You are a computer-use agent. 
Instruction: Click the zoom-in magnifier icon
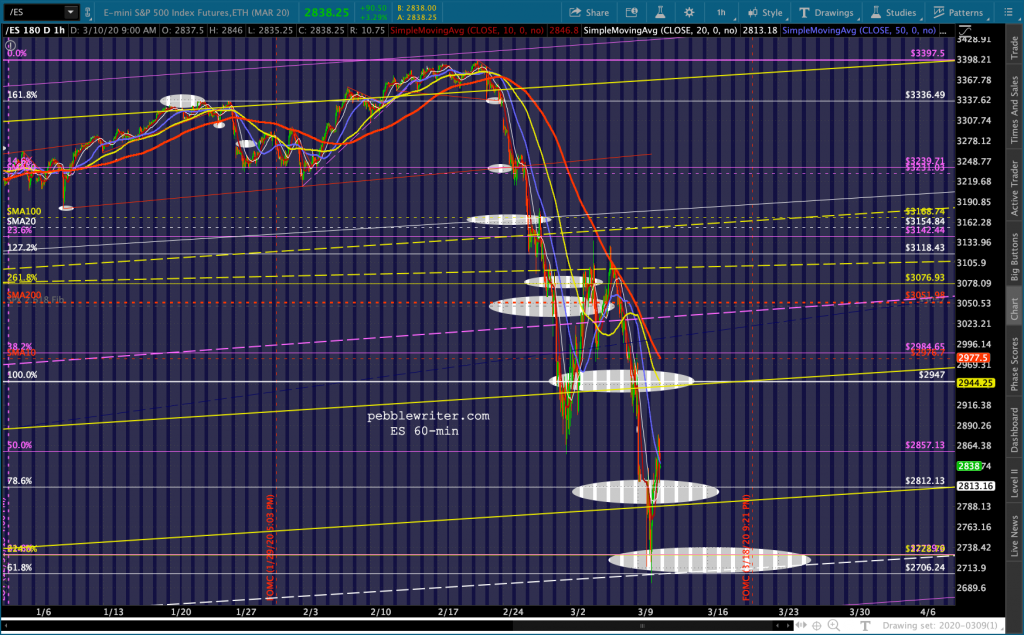[834, 625]
